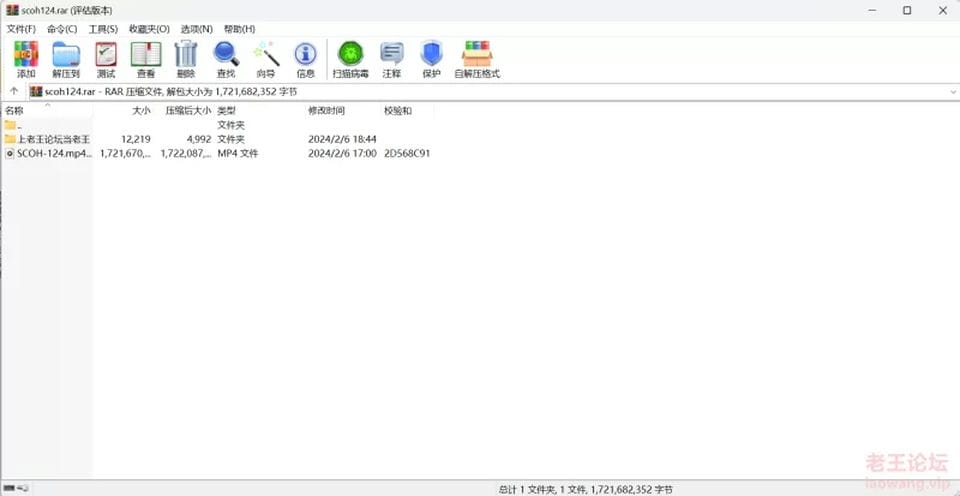Minimize the WinRAR window
The image size is (960, 496).
click(x=871, y=10)
